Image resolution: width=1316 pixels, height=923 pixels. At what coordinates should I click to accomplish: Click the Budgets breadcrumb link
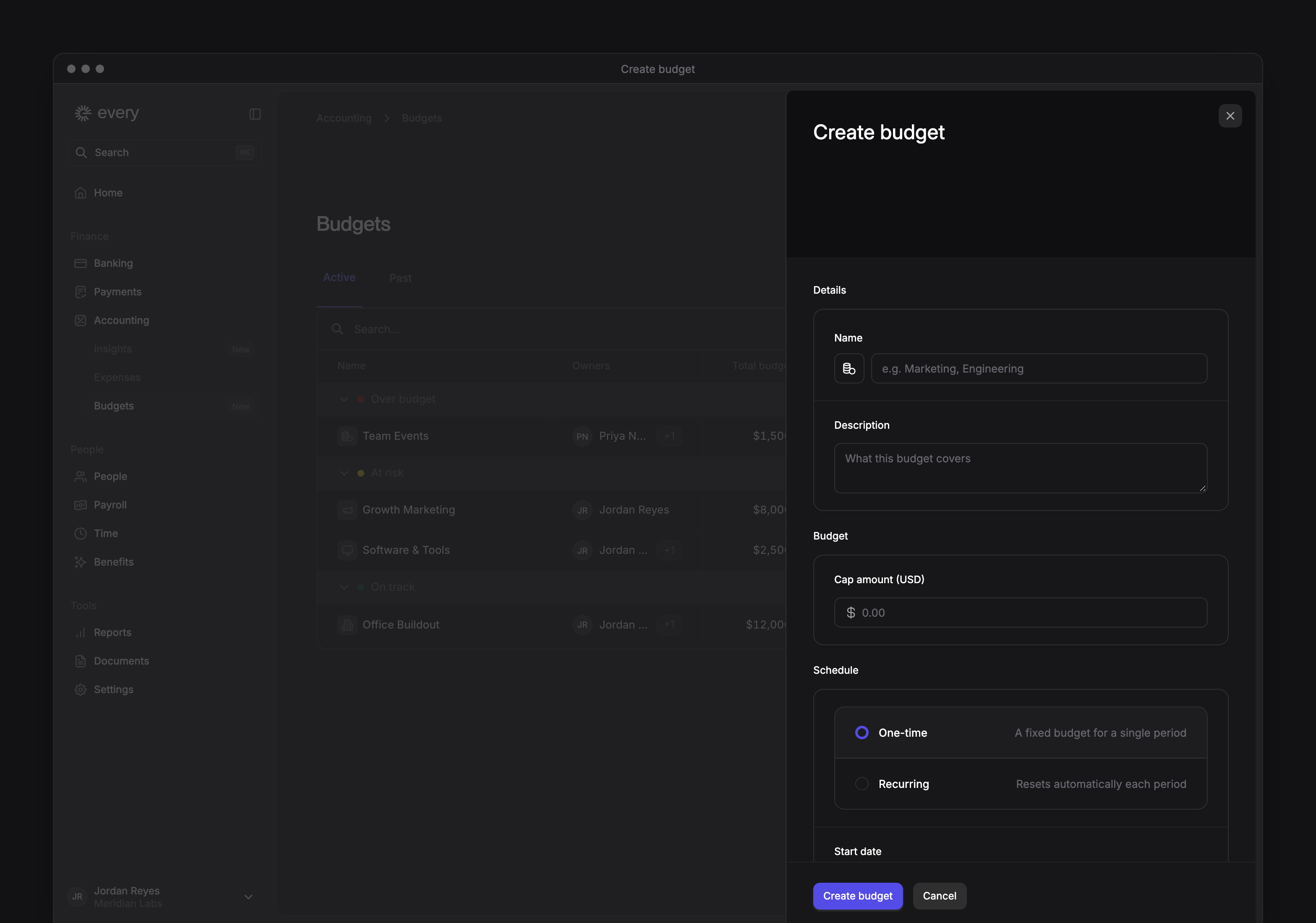point(422,118)
